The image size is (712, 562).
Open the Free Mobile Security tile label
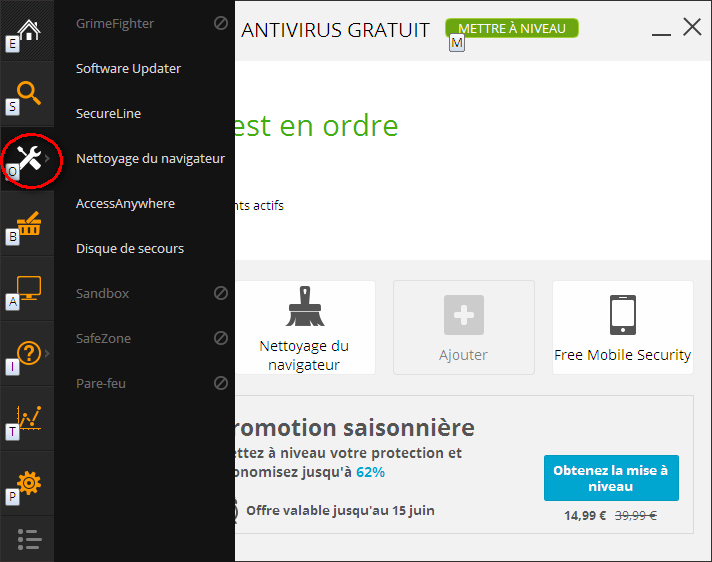point(623,355)
